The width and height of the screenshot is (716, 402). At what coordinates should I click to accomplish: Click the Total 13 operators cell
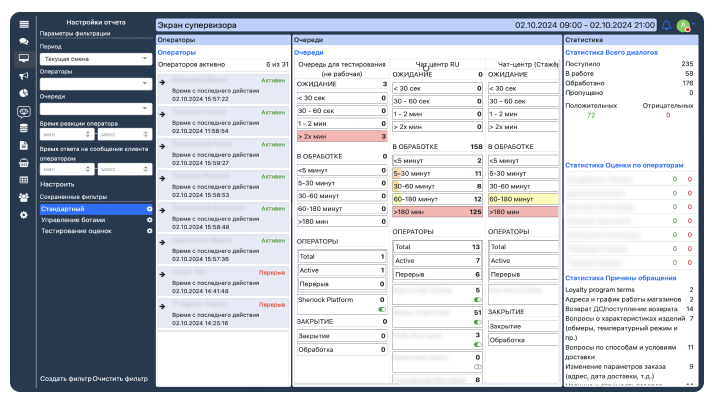coord(437,247)
